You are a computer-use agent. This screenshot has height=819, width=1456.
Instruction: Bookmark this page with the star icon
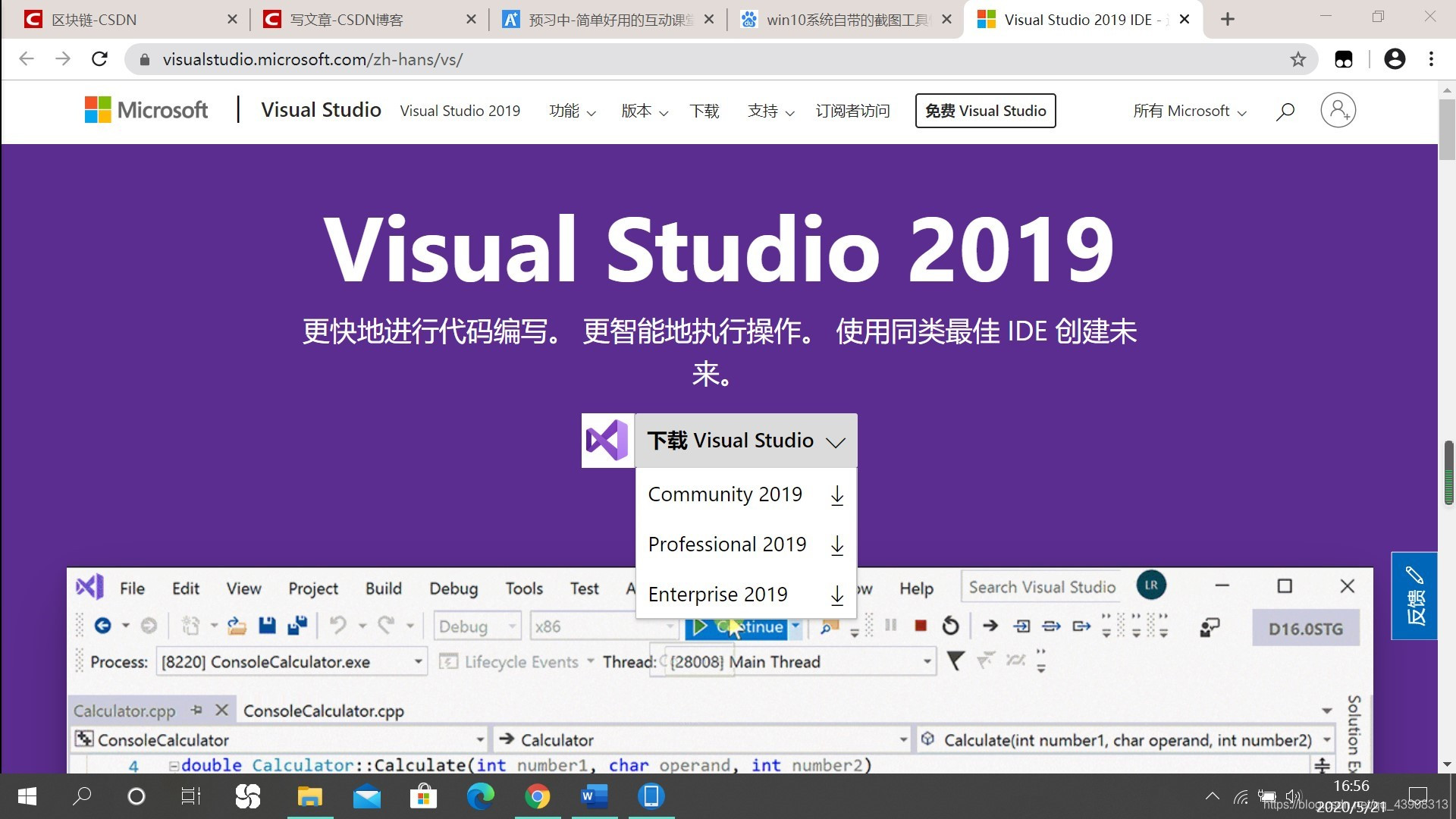coord(1298,59)
